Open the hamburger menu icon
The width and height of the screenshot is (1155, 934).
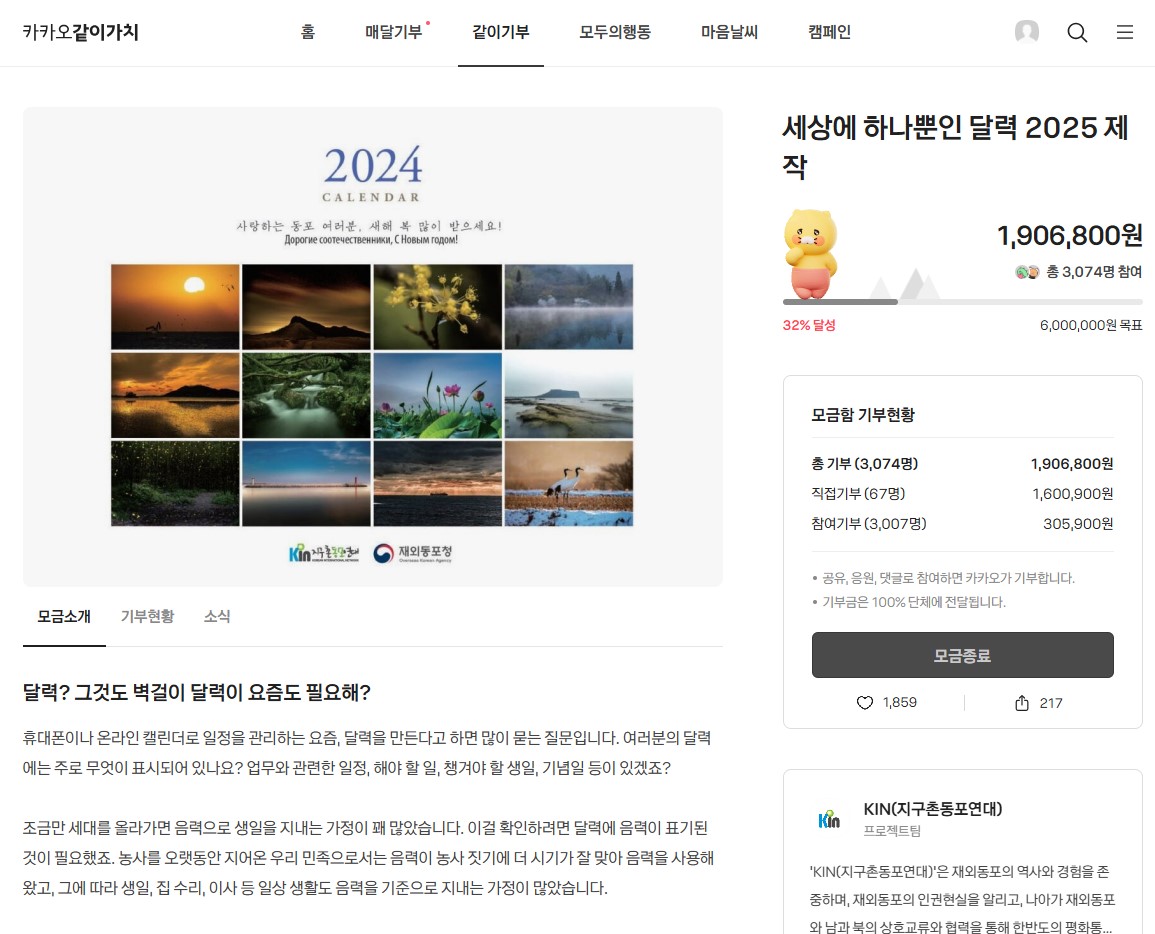1124,32
